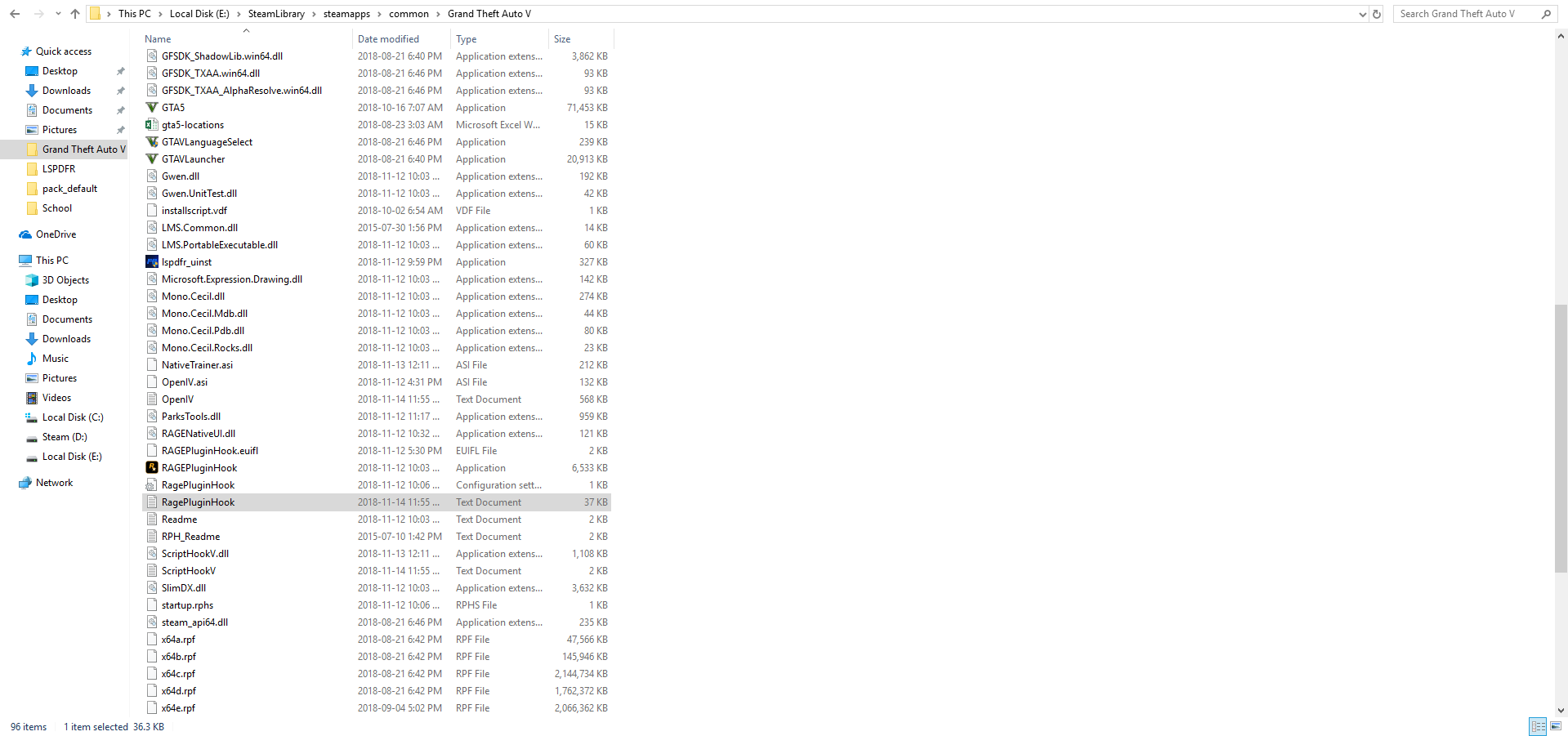Sort files by Date modified column
Image resolution: width=1568 pixels, height=736 pixels.
point(388,39)
